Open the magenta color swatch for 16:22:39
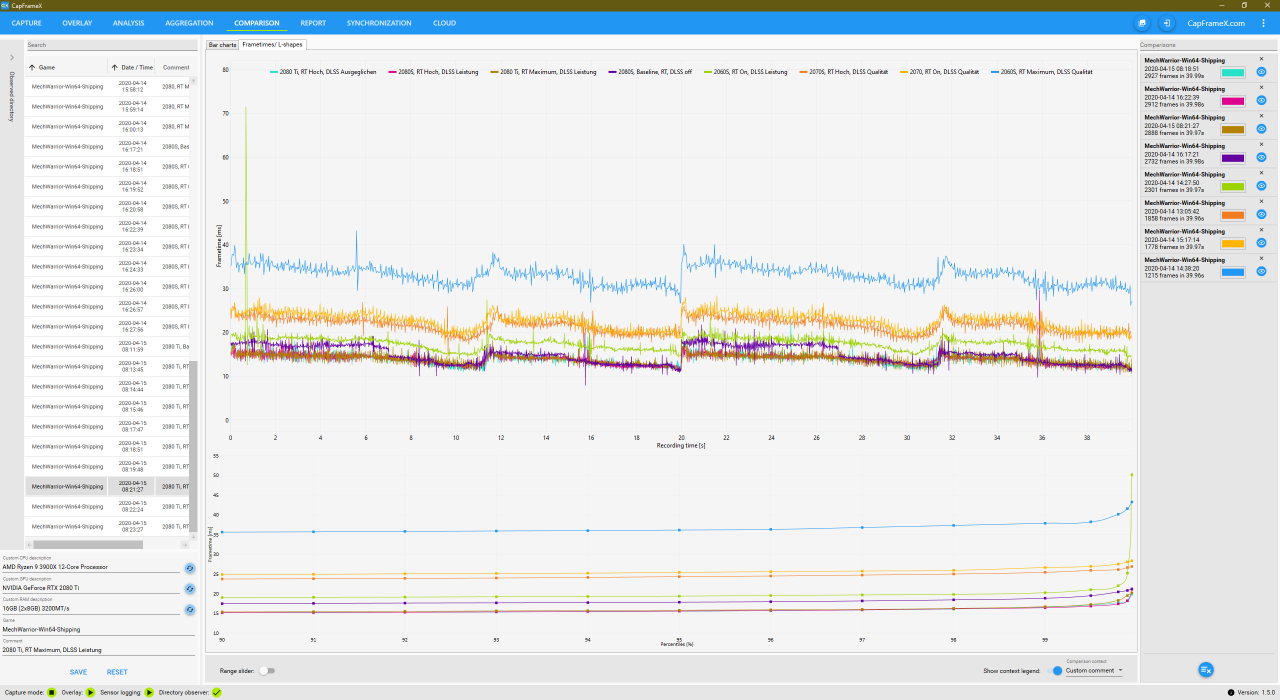The height and width of the screenshot is (700, 1280). click(1233, 101)
